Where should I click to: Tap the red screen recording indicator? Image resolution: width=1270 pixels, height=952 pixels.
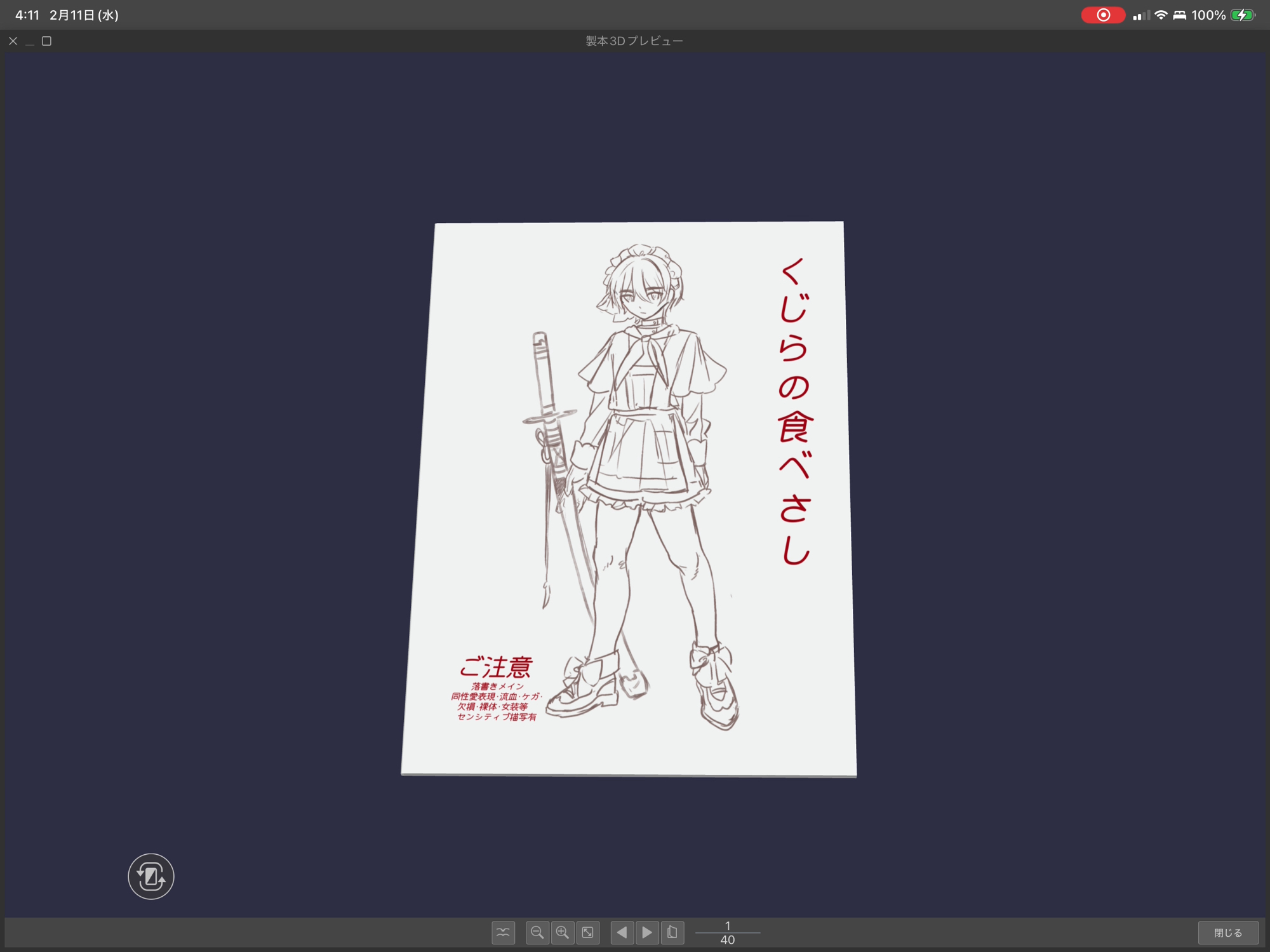[x=1103, y=15]
